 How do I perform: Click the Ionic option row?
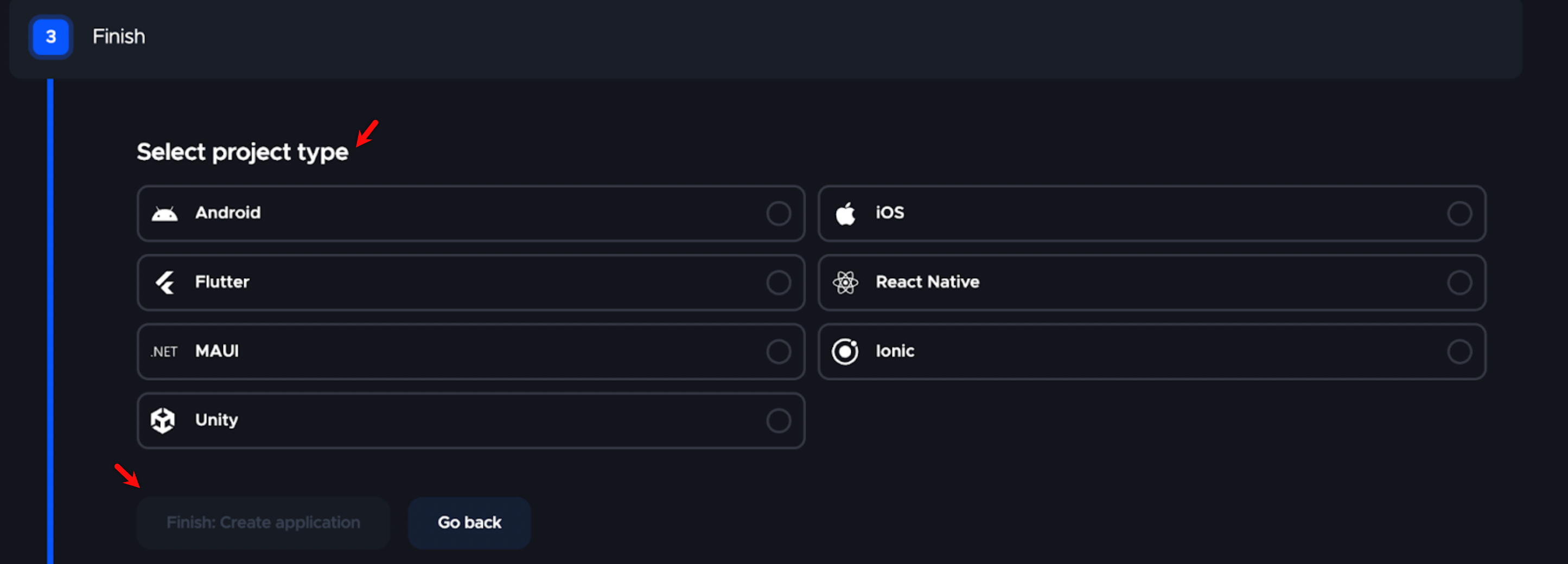tap(1153, 351)
